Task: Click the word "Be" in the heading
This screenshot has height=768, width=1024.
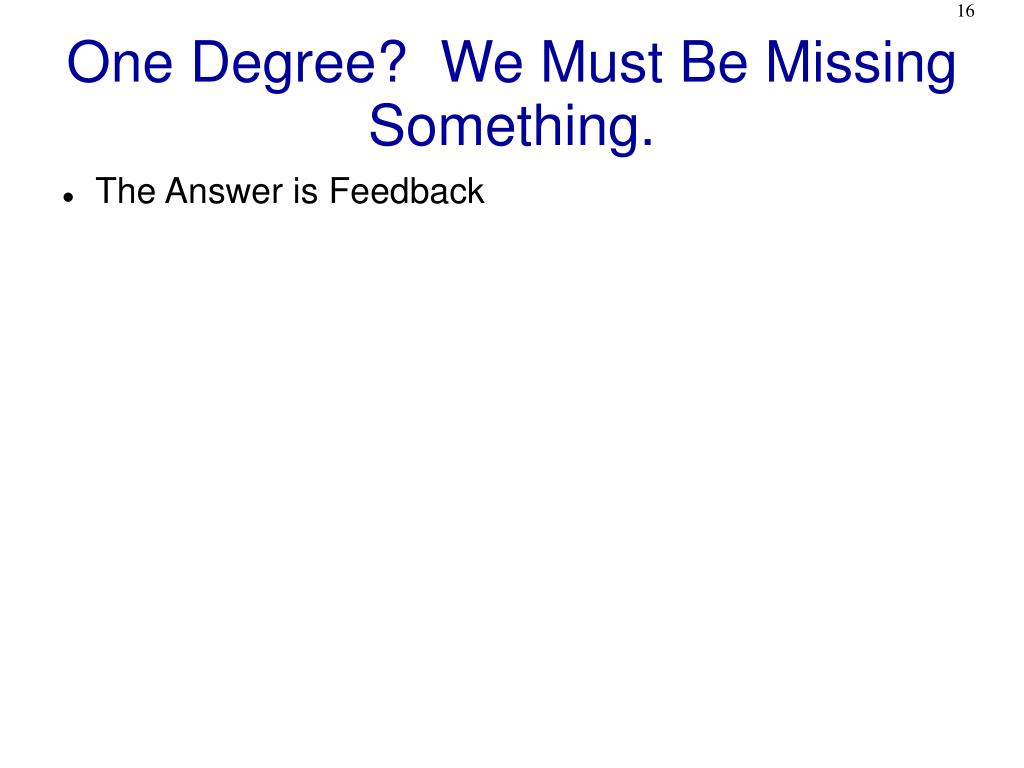Action: click(714, 63)
